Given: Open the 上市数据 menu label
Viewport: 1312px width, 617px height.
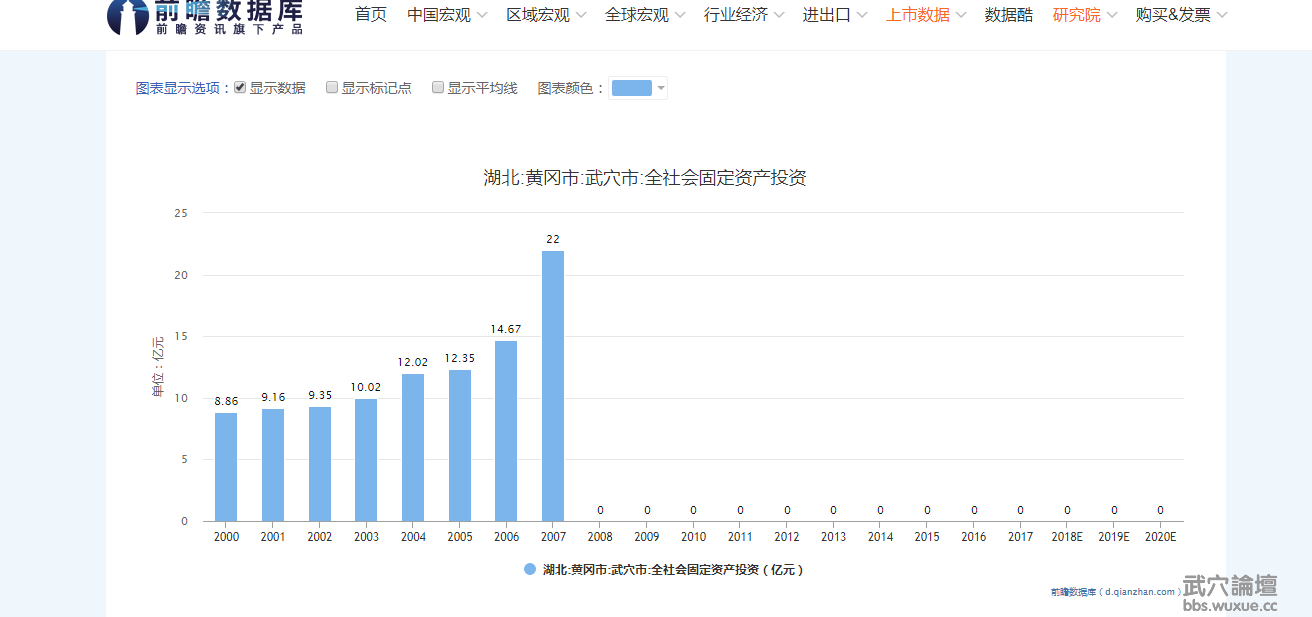Looking at the screenshot, I should coord(918,15).
